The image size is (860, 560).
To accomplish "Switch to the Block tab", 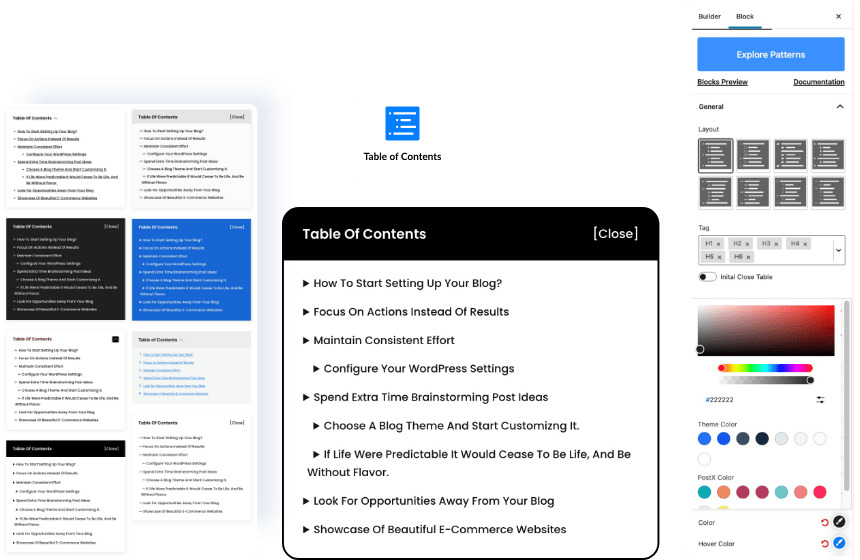I will coord(745,16).
